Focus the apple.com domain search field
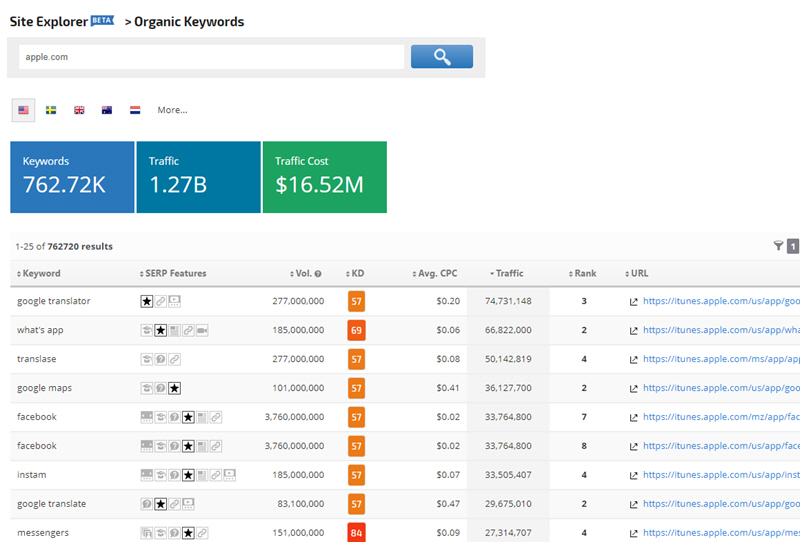 (x=210, y=57)
